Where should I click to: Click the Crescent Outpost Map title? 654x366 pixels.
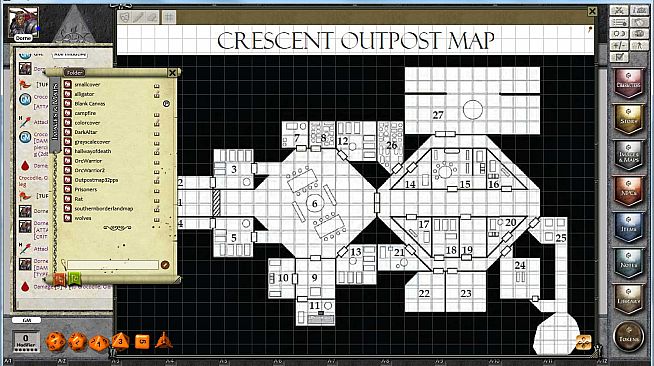click(x=356, y=40)
